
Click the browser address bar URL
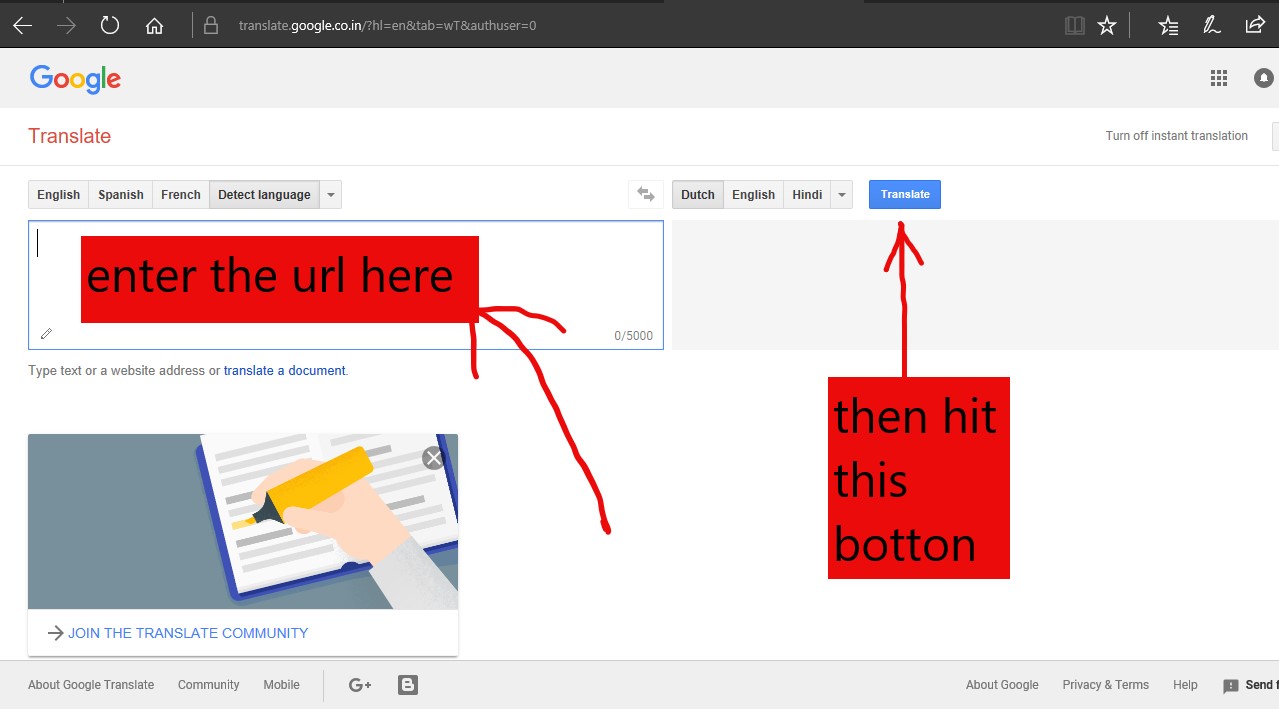[388, 25]
